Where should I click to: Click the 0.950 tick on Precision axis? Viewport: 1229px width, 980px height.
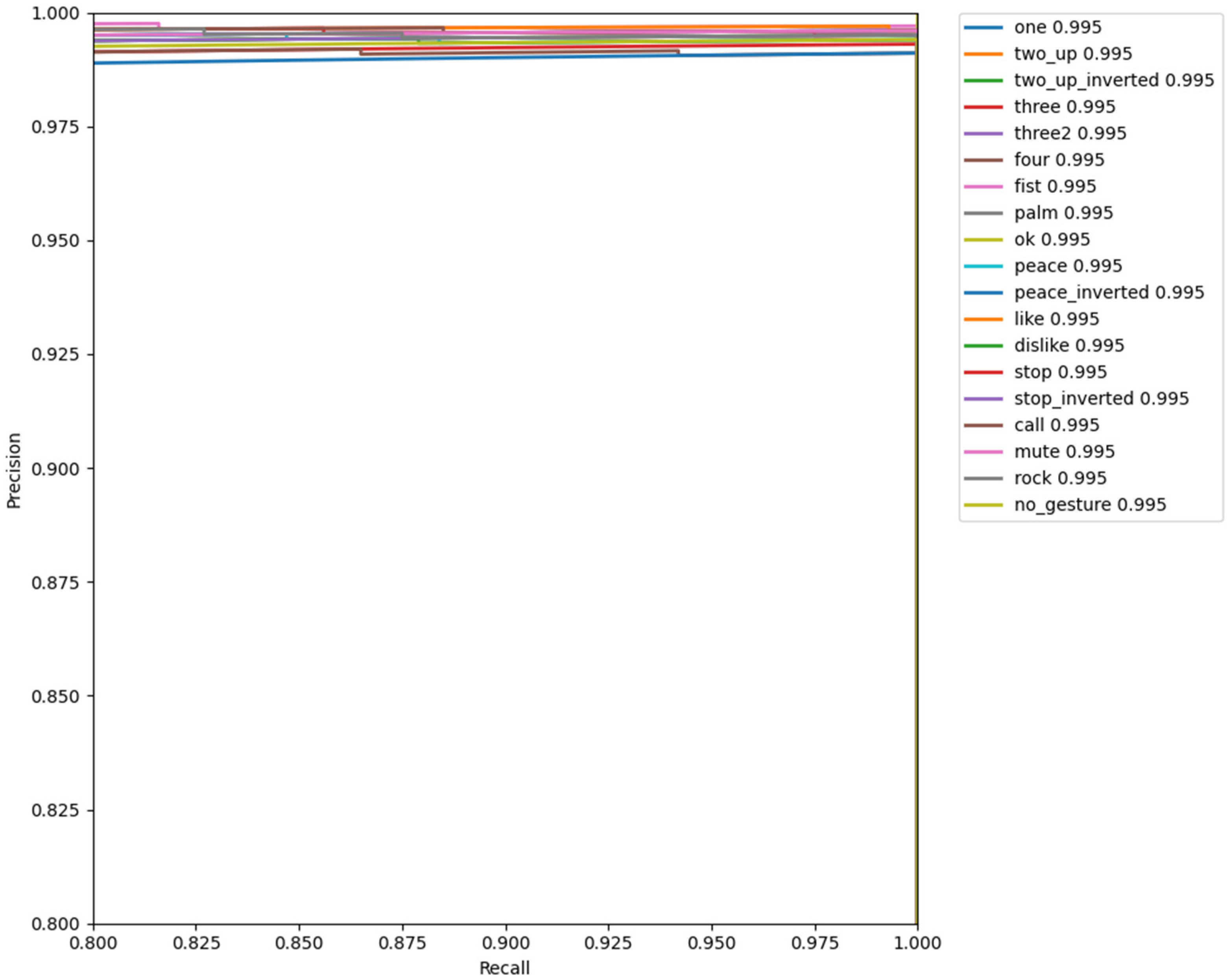(x=55, y=241)
